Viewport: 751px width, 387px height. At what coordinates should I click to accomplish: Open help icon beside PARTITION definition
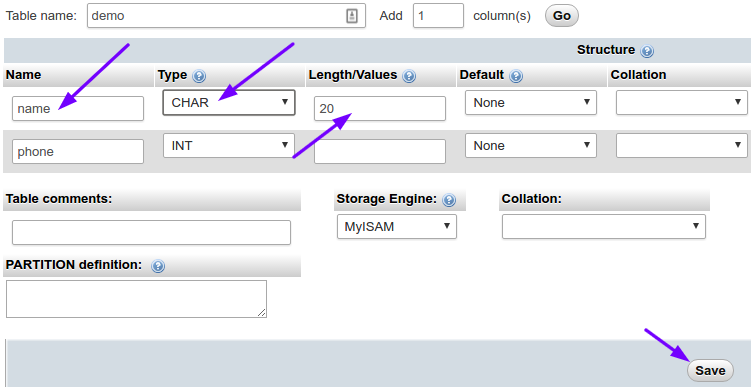[x=158, y=266]
